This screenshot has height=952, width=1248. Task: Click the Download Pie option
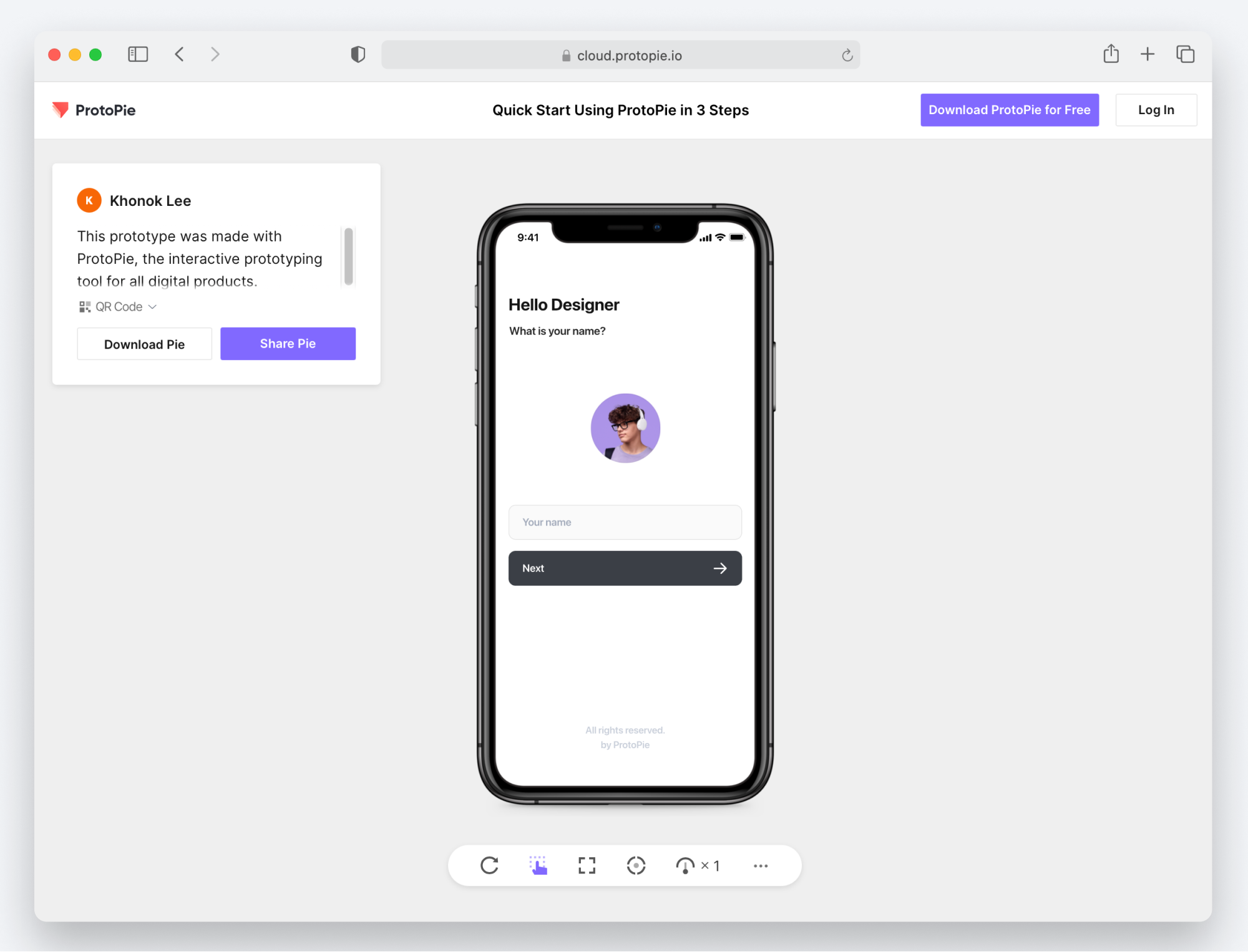(x=144, y=343)
